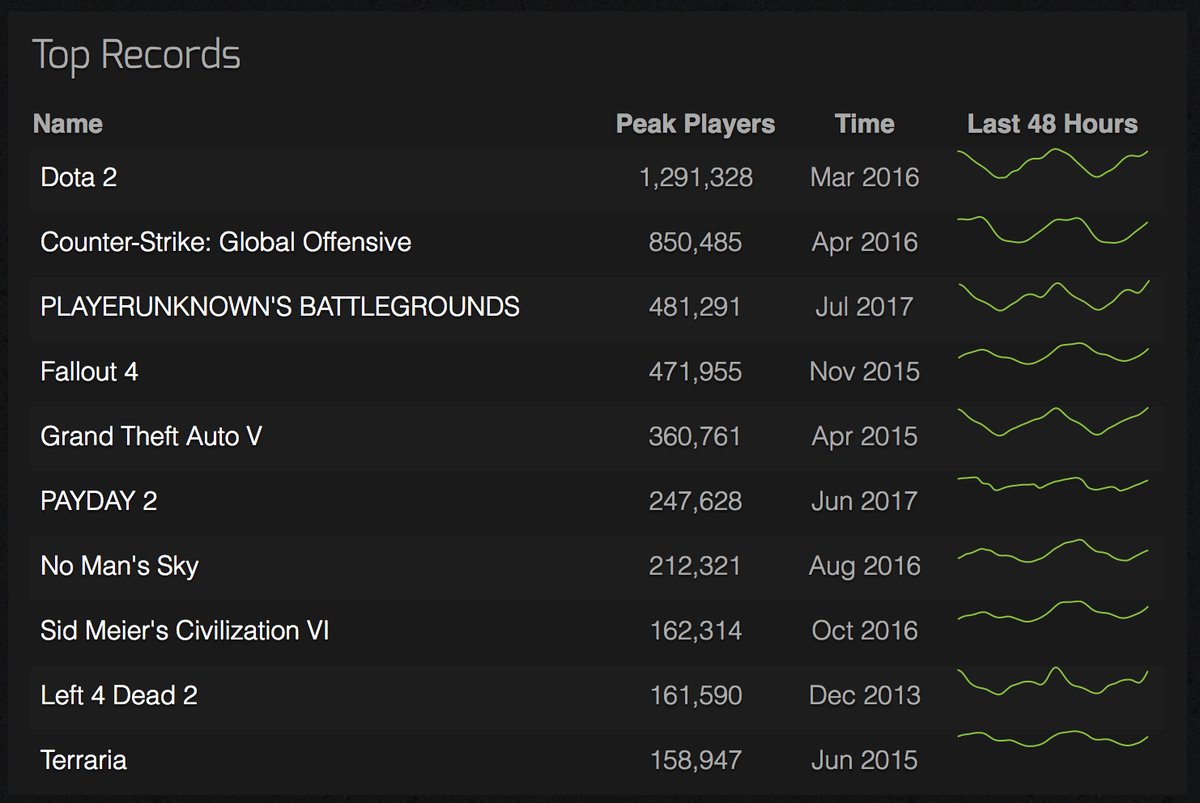Image resolution: width=1200 pixels, height=803 pixels.
Task: Click Left 4 Dead 2 sparkline graph
Action: pos(1052,682)
